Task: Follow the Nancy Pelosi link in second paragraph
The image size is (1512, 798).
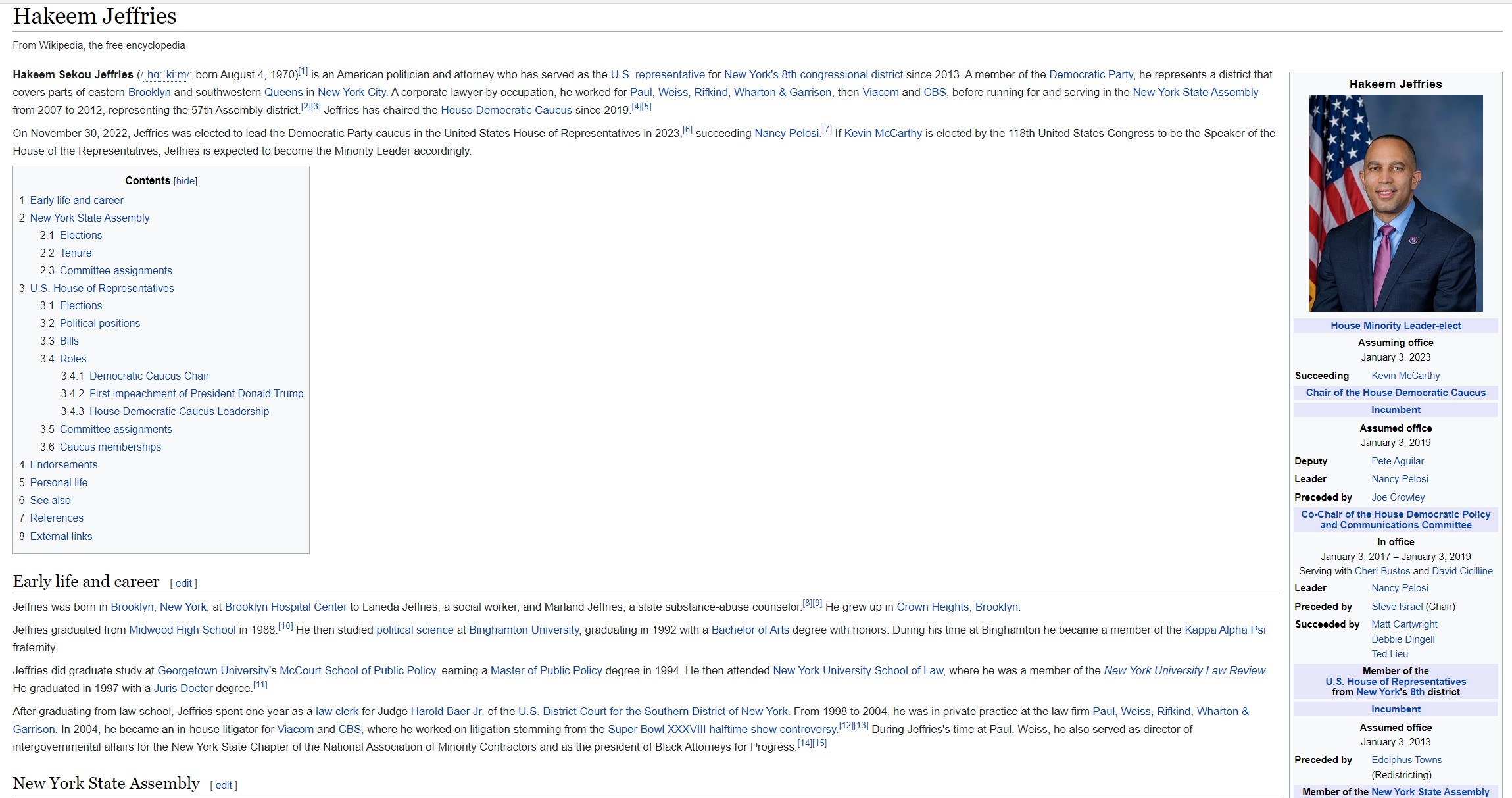Action: (787, 133)
